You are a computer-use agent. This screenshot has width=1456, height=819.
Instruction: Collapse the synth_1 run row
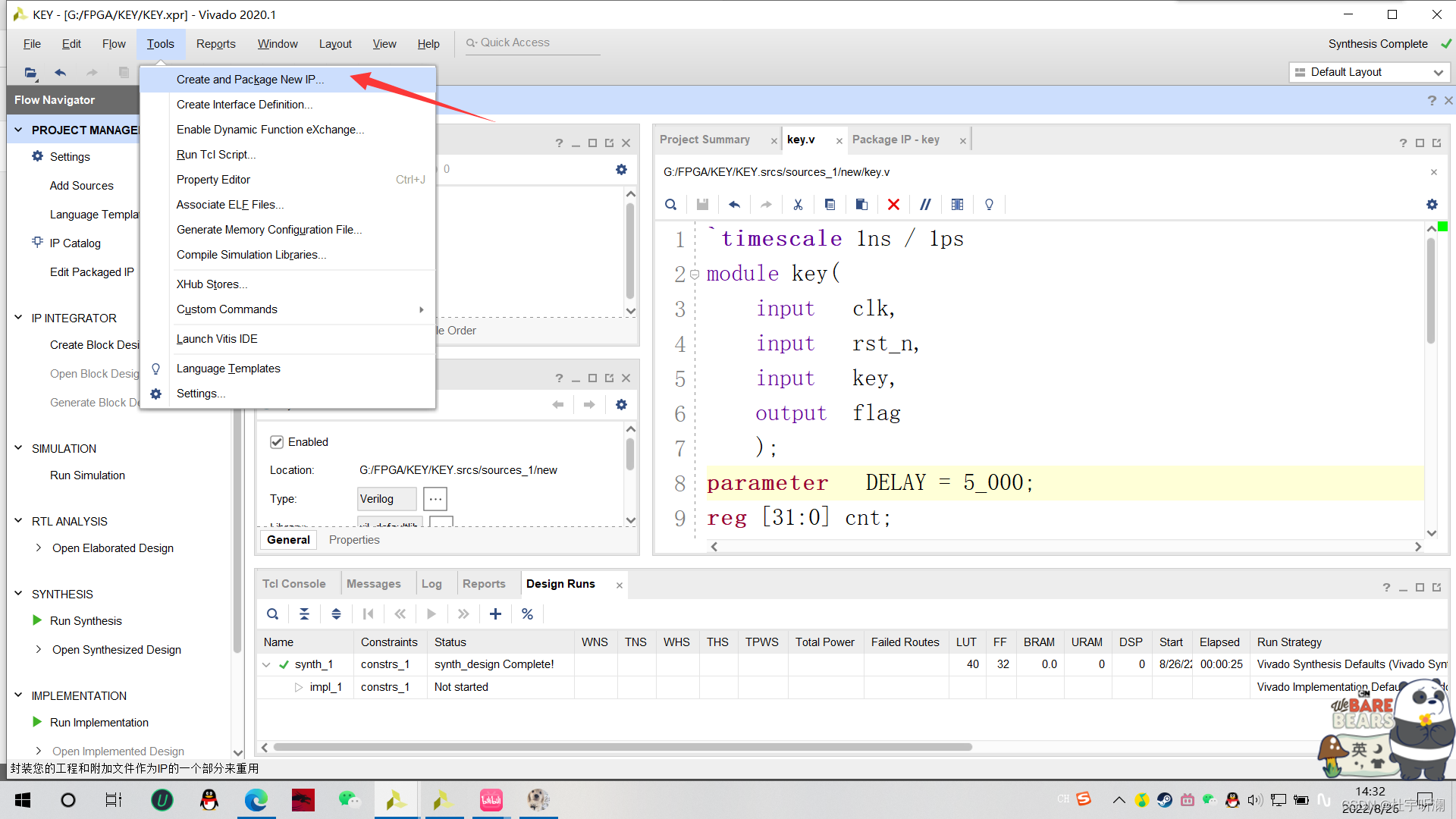coord(266,664)
